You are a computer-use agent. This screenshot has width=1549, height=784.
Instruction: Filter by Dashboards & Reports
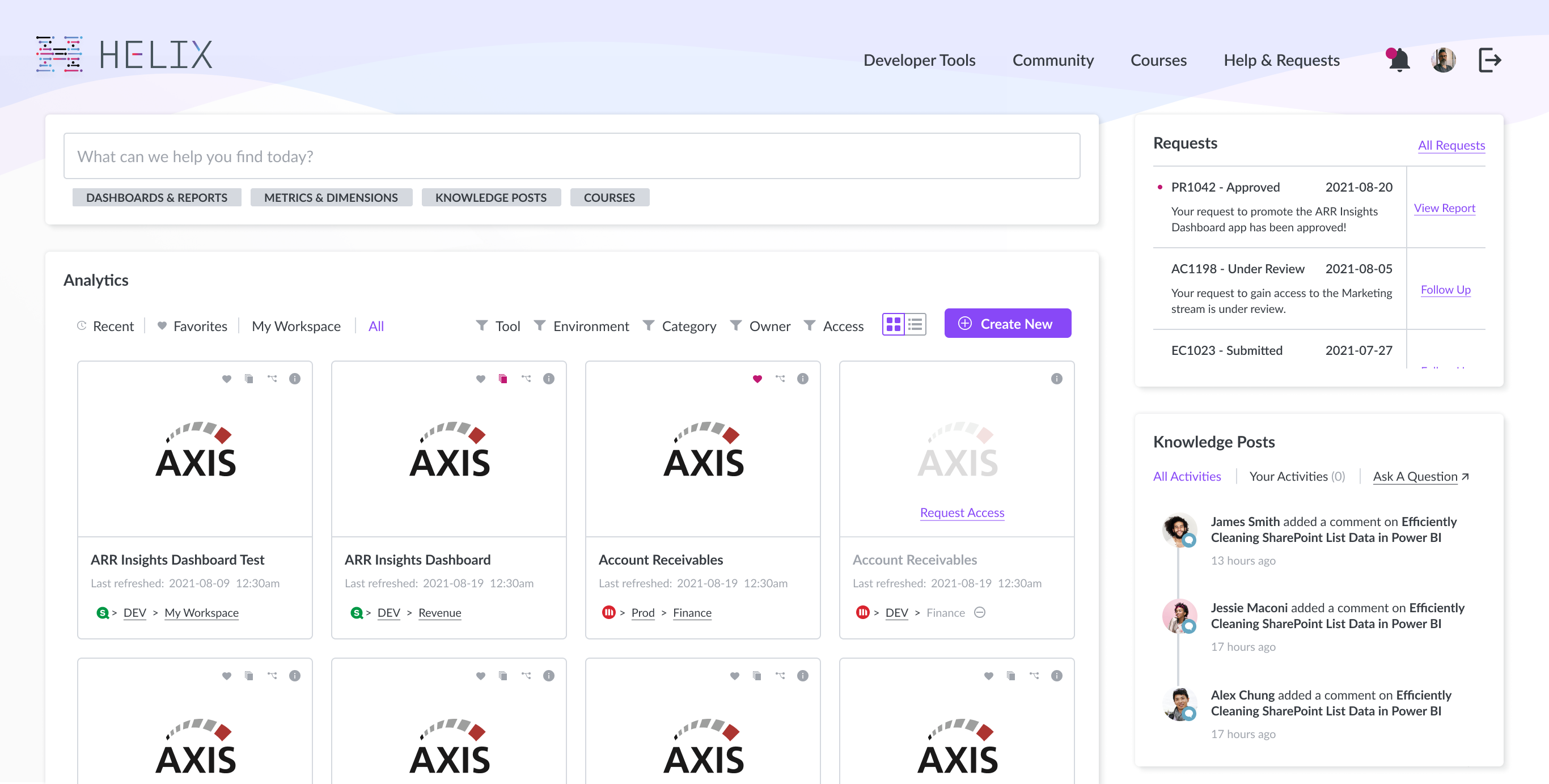click(156, 198)
